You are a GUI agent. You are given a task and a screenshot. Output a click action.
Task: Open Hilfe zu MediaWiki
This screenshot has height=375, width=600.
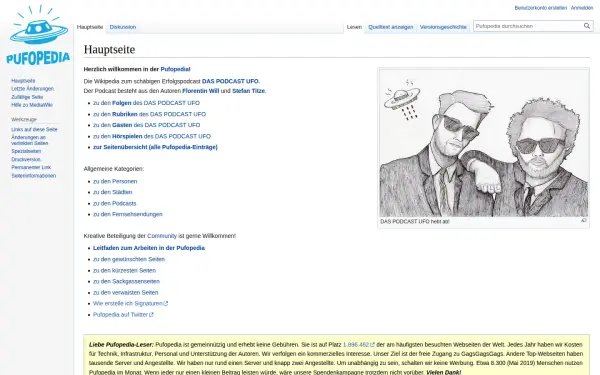tap(32, 105)
